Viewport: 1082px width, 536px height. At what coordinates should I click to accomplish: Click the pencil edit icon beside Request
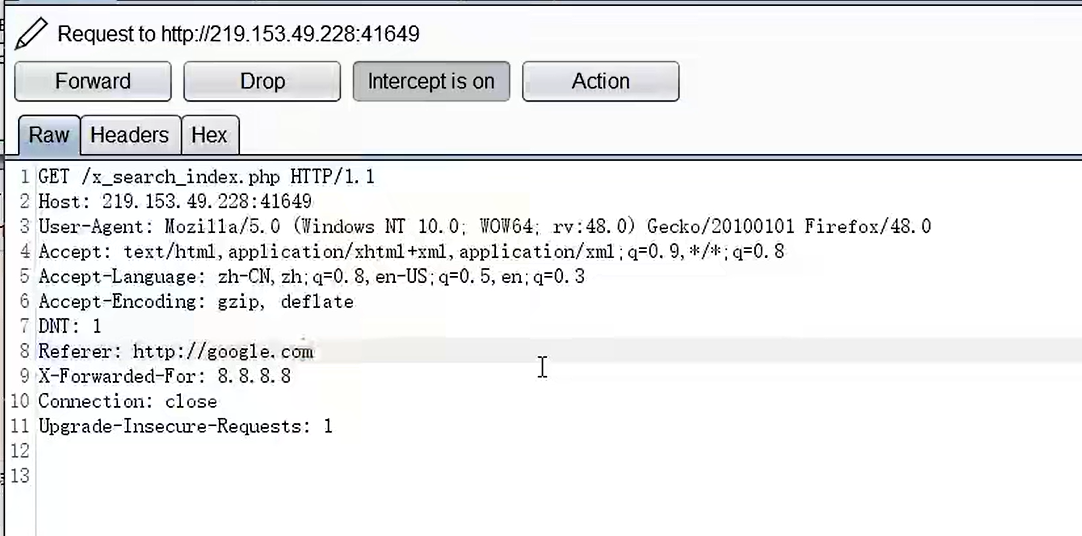(31, 34)
